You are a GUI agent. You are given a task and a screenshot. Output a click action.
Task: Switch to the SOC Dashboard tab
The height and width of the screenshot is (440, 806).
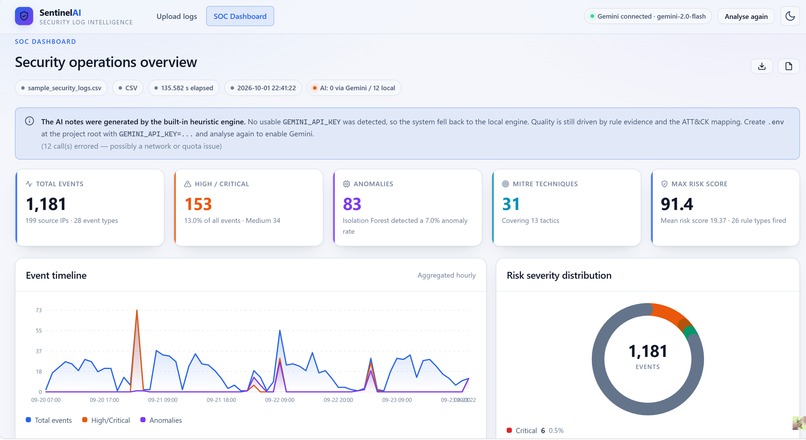240,16
